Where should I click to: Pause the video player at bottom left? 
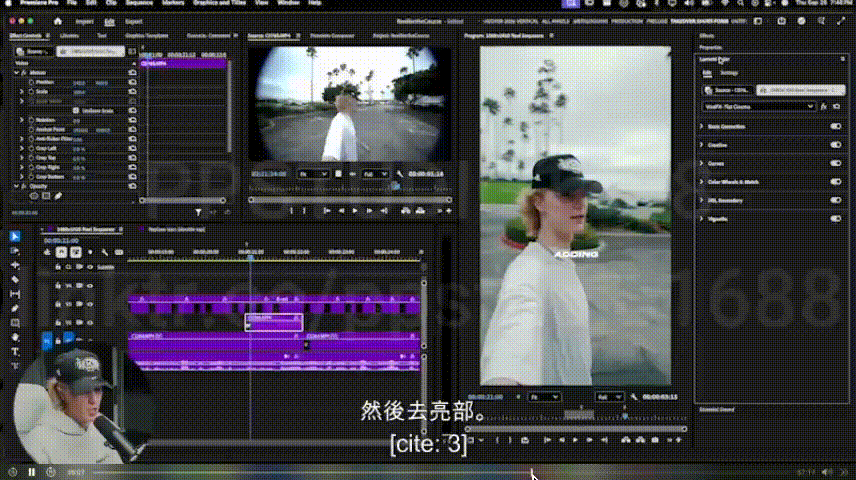(x=31, y=472)
